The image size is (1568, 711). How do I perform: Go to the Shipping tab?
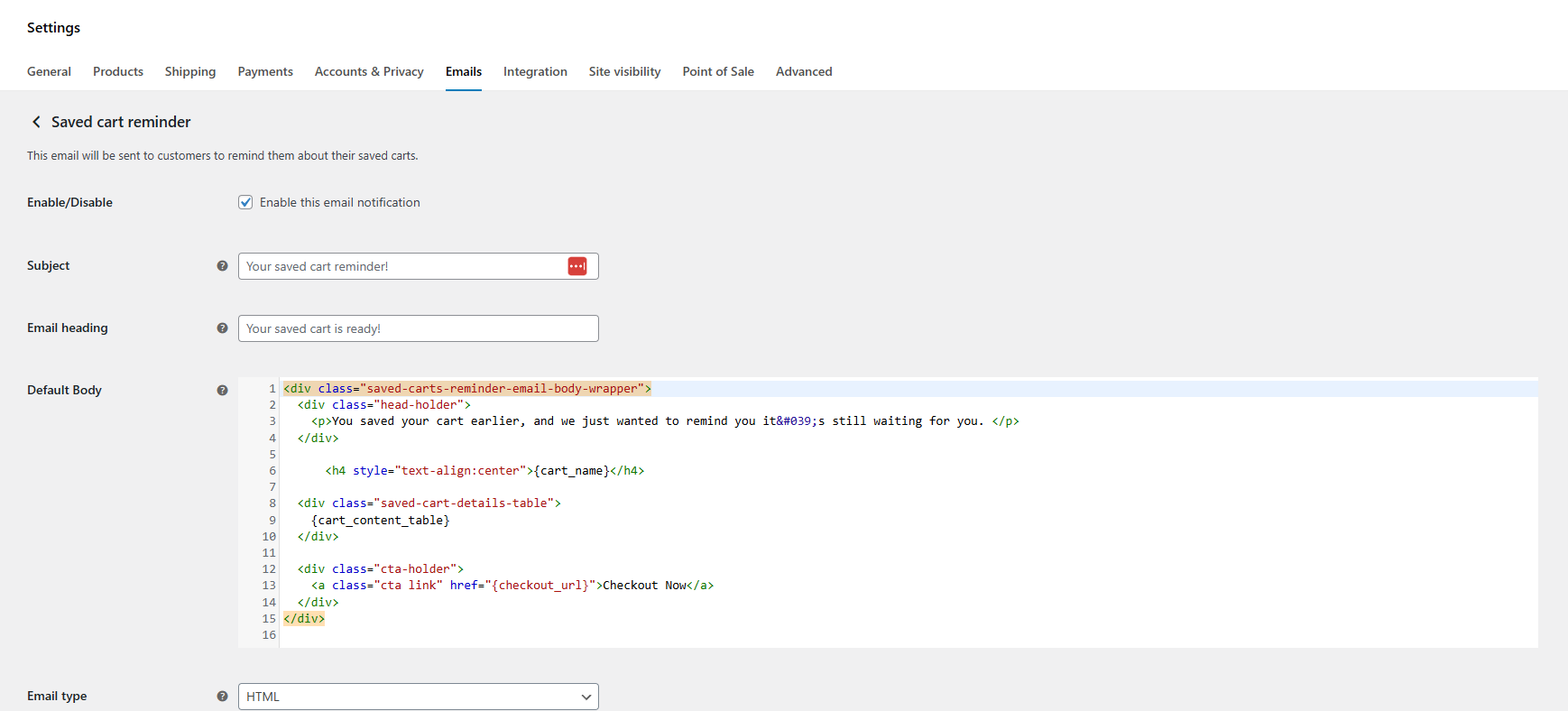190,72
